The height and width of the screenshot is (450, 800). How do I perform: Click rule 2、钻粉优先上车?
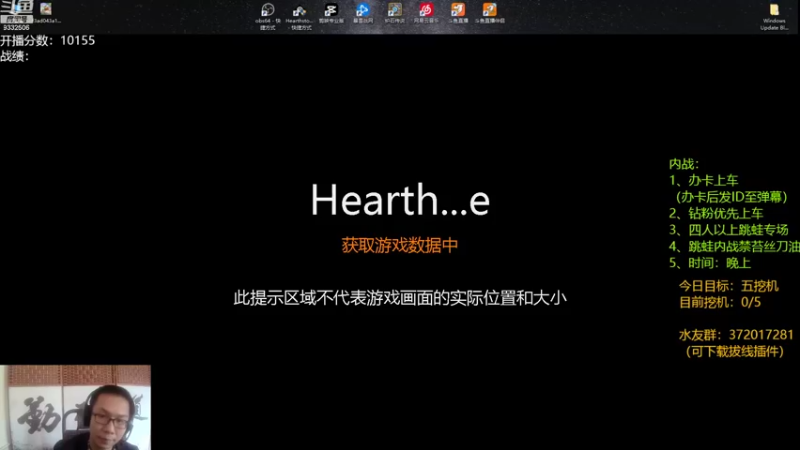[x=716, y=213]
